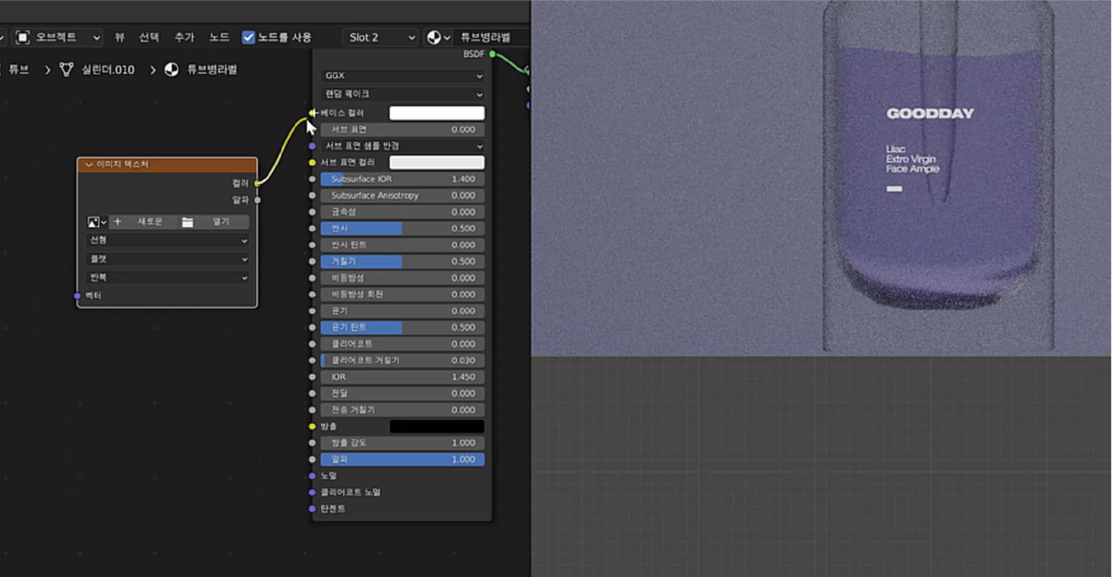Image resolution: width=1112 pixels, height=577 pixels.
Task: Click the 거칠기 input socket
Action: pos(312,262)
